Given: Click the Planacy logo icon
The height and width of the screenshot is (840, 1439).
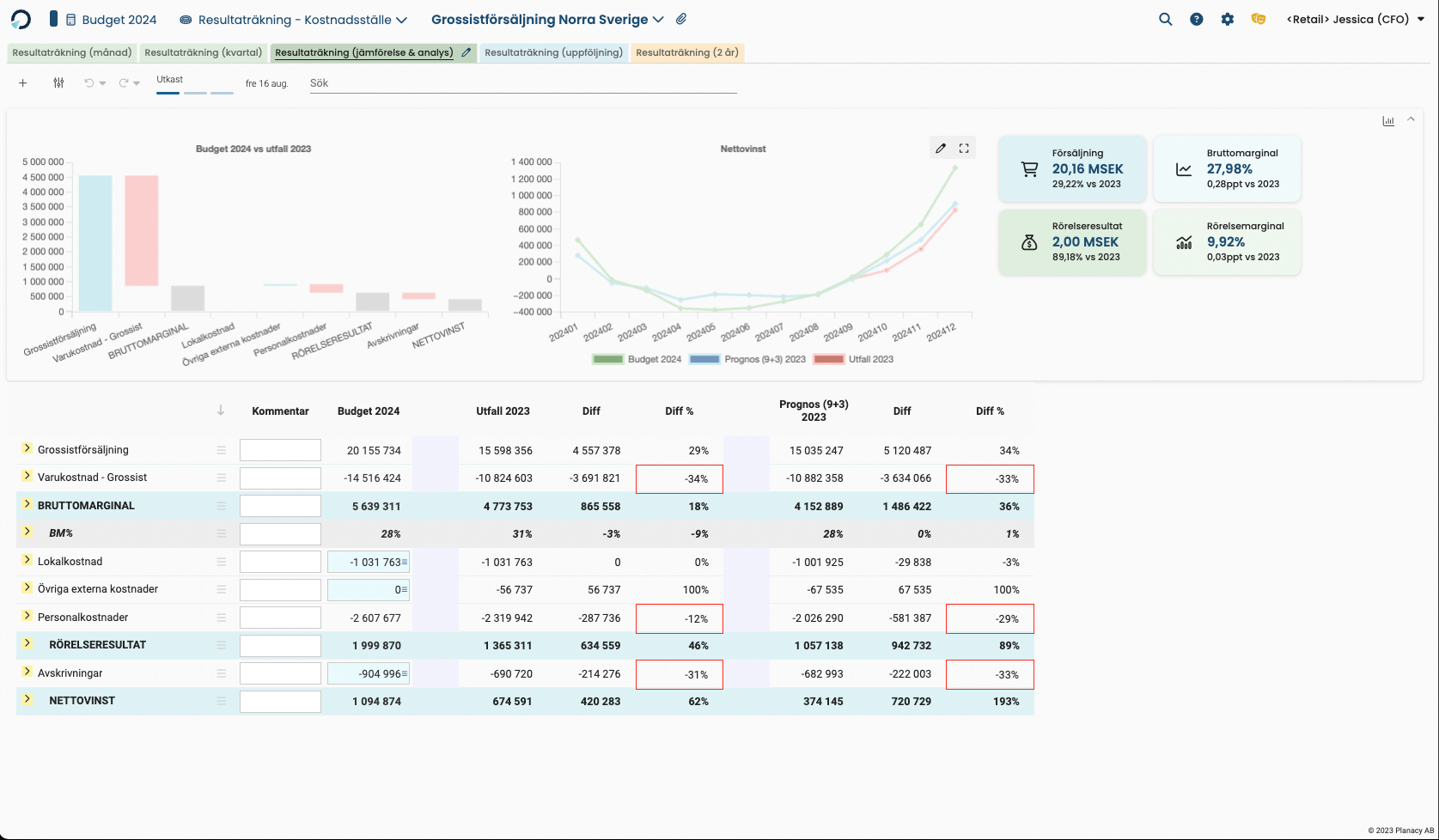Looking at the screenshot, I should (21, 19).
